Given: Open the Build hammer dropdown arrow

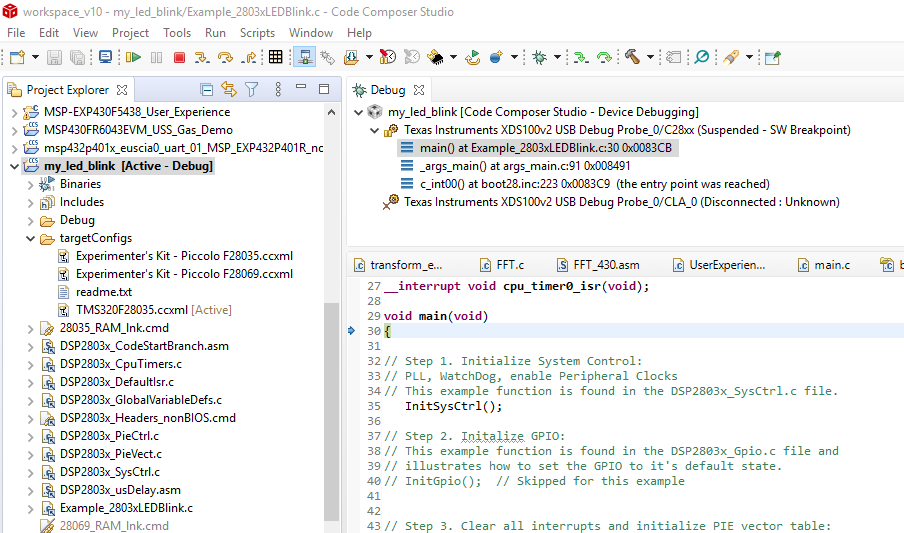Looking at the screenshot, I should (650, 57).
